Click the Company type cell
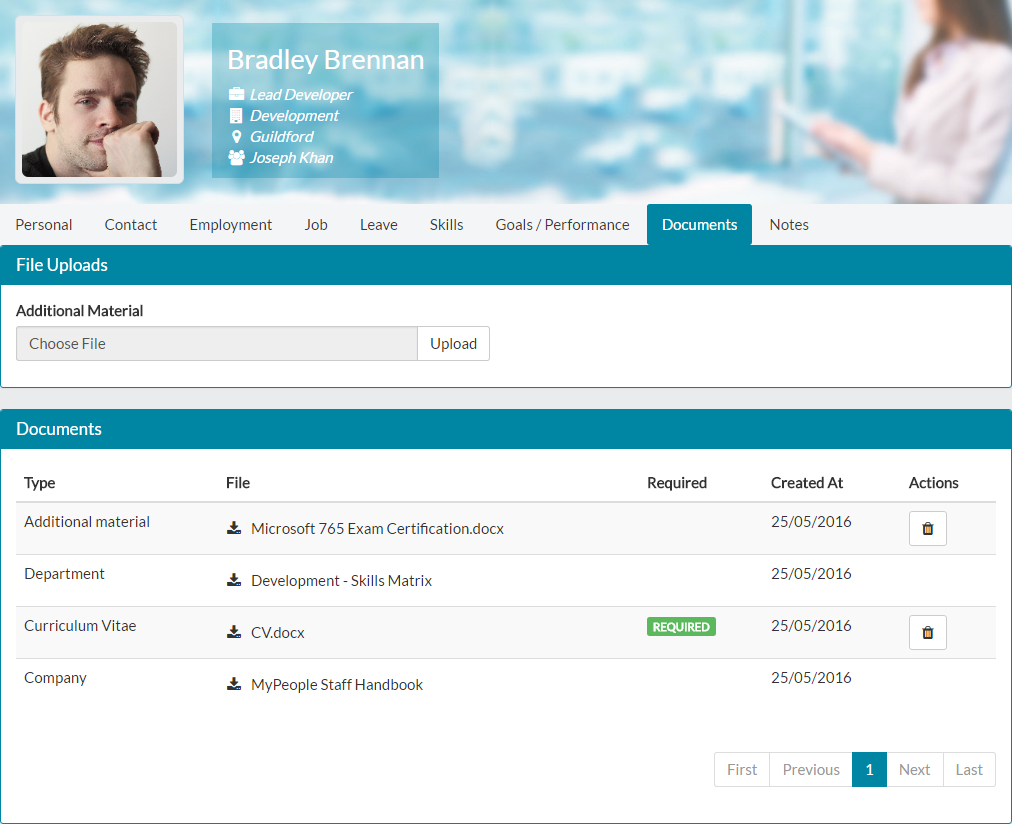The height and width of the screenshot is (824, 1012). 56,678
